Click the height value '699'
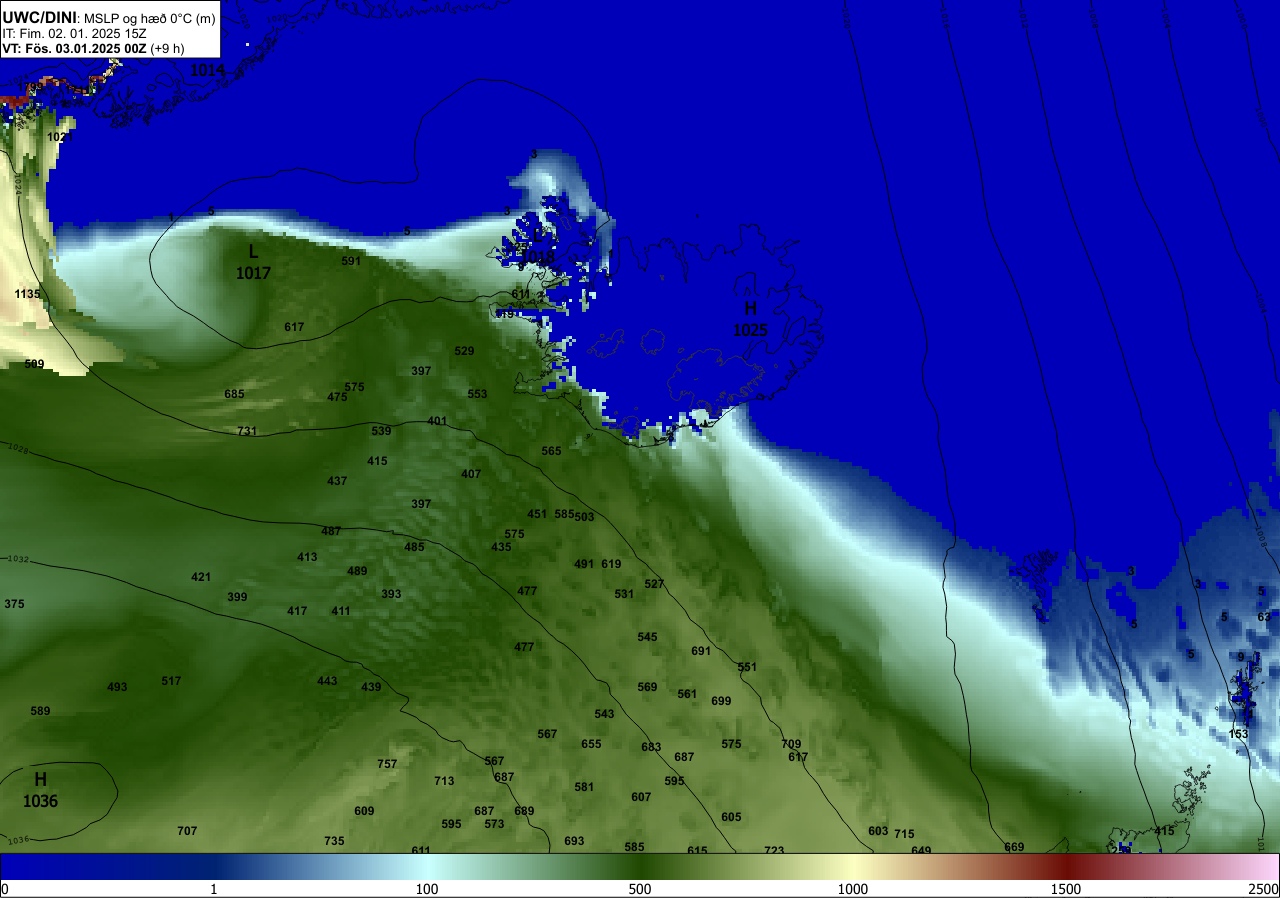The width and height of the screenshot is (1280, 898). 721,701
